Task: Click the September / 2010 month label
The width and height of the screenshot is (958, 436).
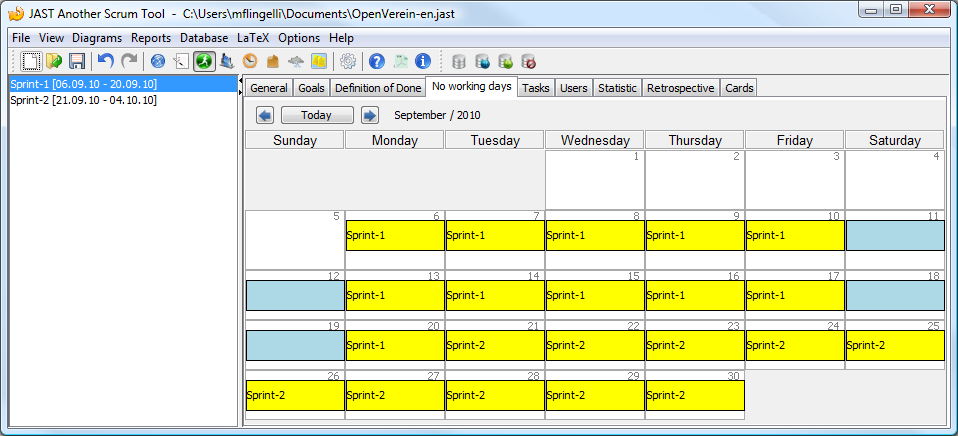Action: coord(437,115)
